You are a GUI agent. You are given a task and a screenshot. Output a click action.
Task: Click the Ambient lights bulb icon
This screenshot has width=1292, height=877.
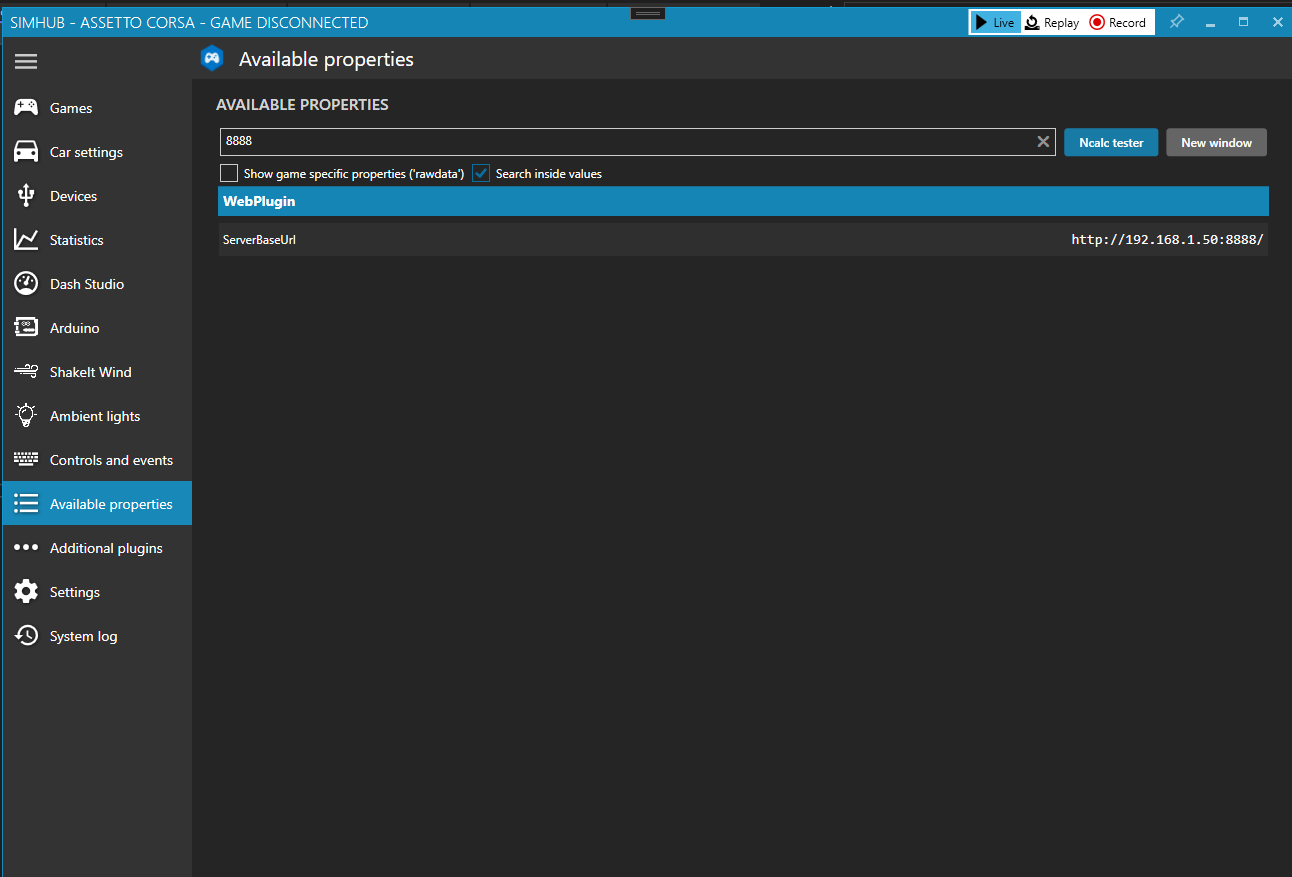(26, 416)
